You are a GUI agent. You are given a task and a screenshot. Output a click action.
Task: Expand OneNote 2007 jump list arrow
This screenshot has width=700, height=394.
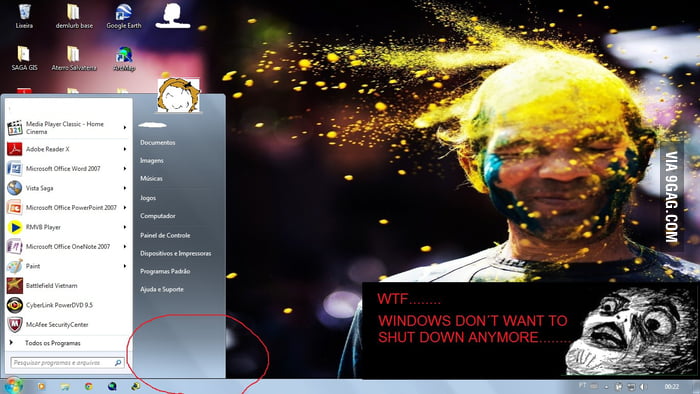[125, 246]
